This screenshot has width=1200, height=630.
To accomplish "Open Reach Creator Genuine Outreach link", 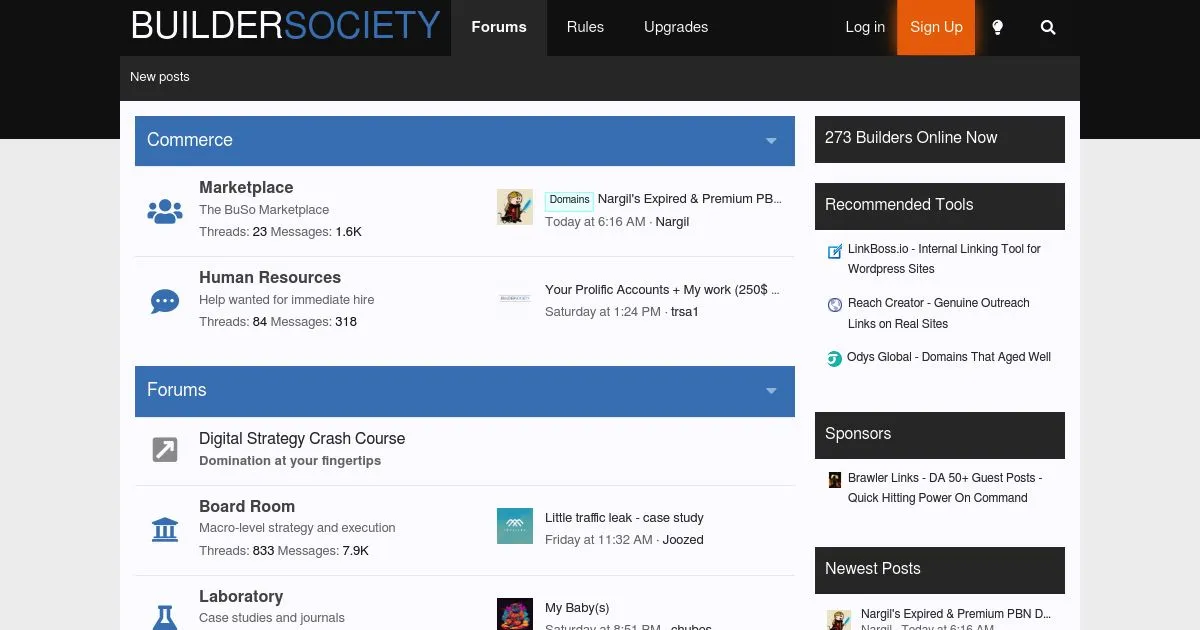I will click(939, 313).
